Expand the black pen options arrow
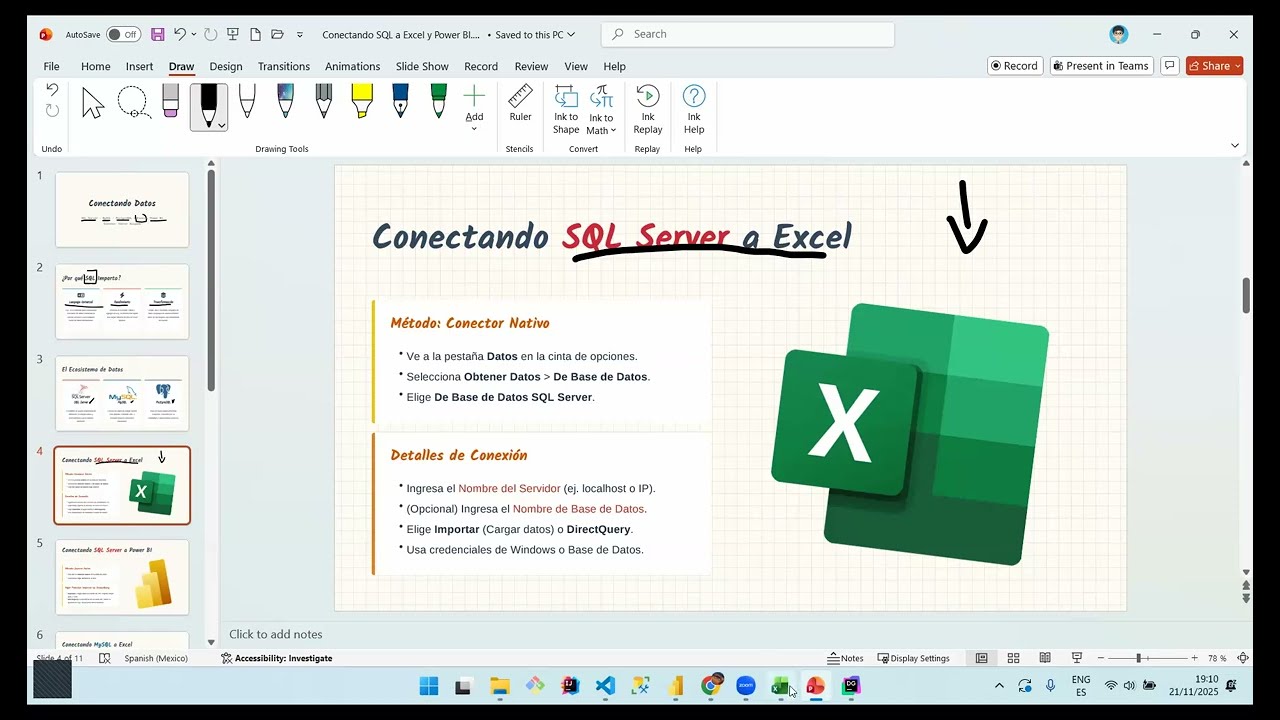The width and height of the screenshot is (1280, 720). [221, 125]
